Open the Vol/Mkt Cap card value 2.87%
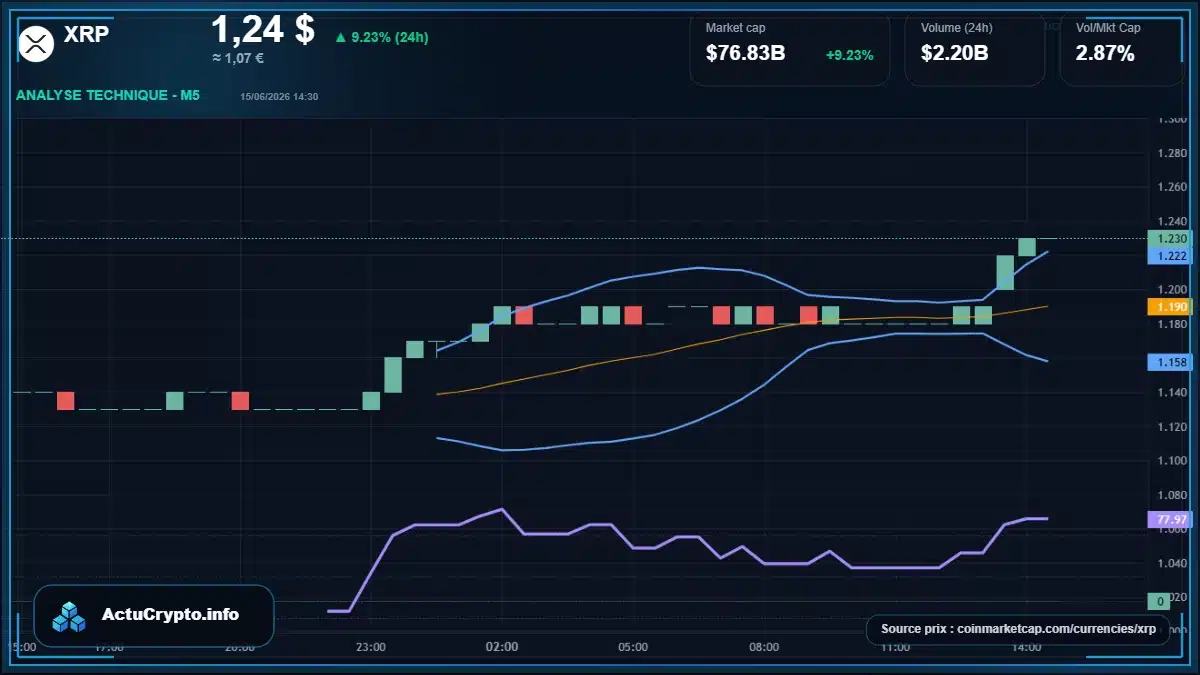Image resolution: width=1200 pixels, height=675 pixels. (x=1105, y=53)
